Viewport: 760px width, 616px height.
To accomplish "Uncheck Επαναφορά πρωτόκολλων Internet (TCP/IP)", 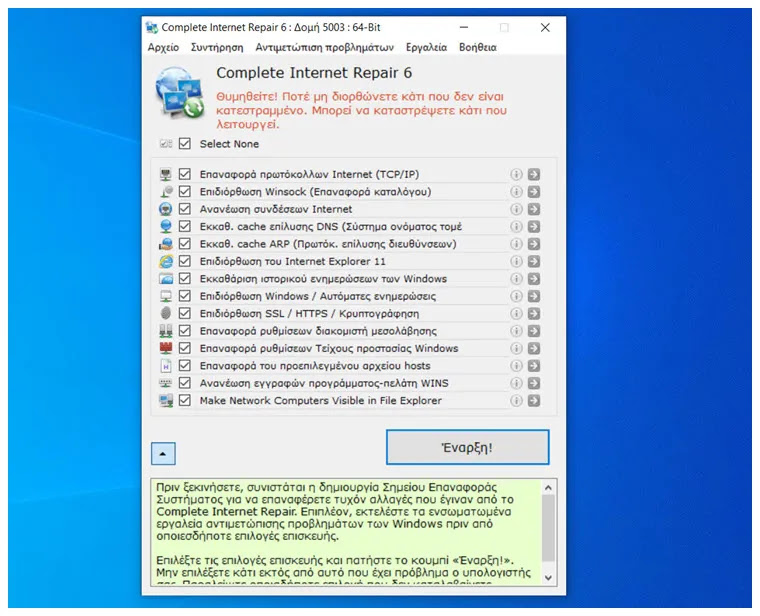I will click(x=185, y=174).
